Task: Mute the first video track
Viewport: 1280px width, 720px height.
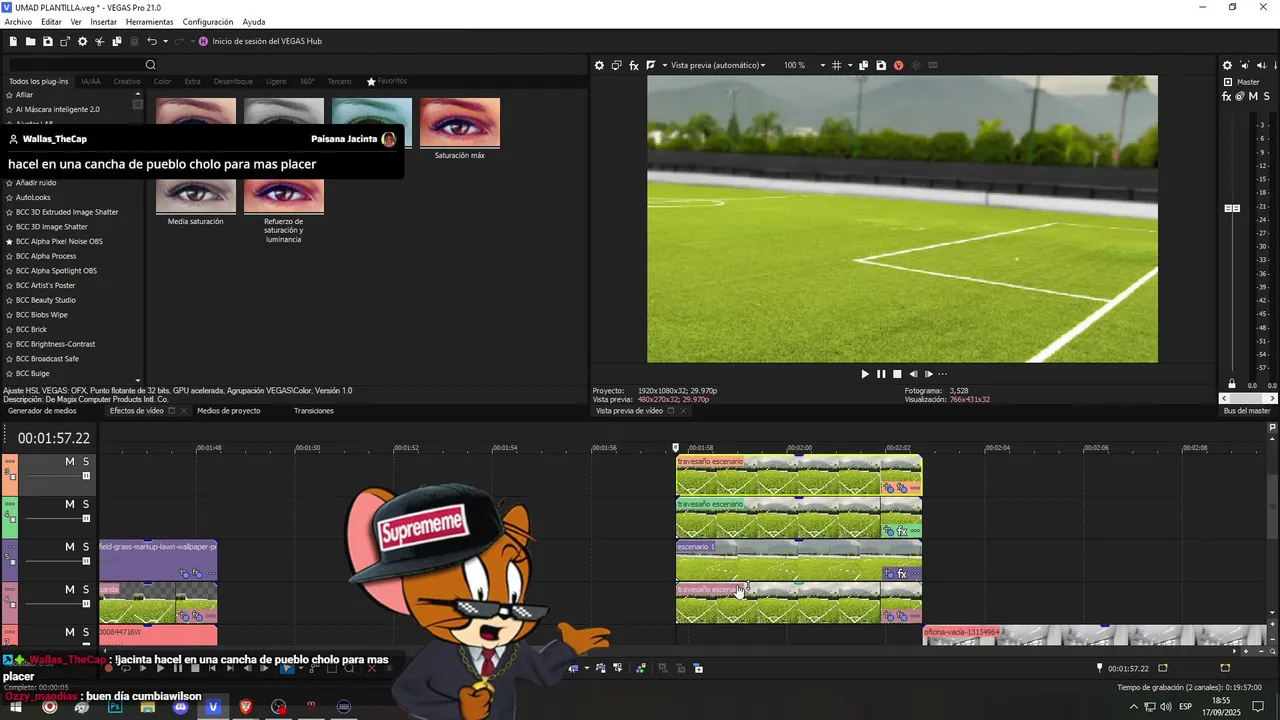Action: click(70, 461)
